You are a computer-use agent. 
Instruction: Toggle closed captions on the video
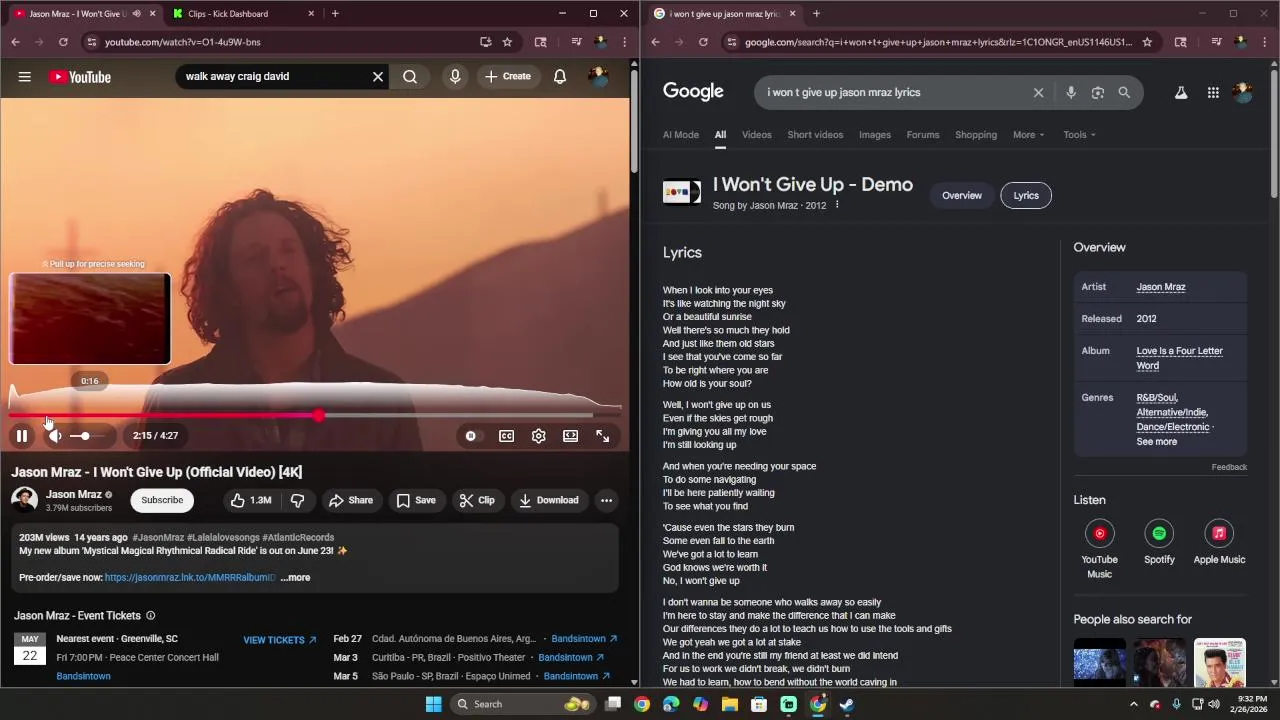click(x=507, y=436)
